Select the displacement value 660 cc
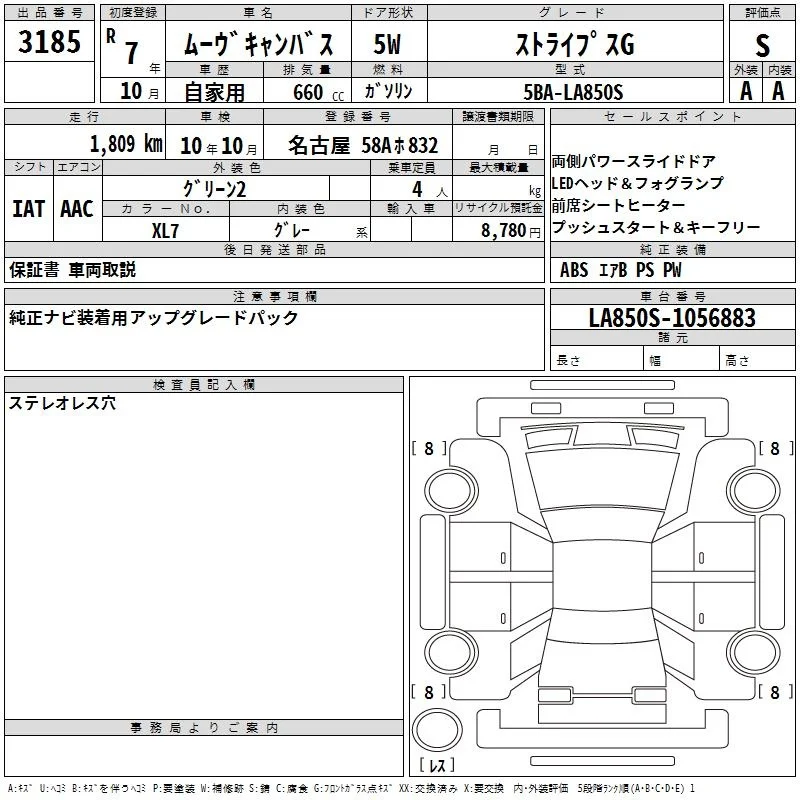 pos(318,92)
